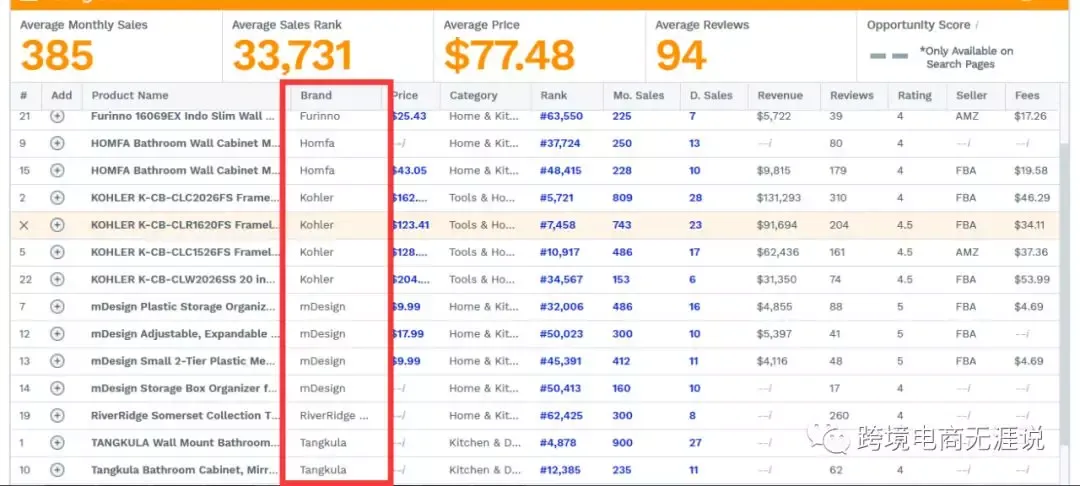The image size is (1080, 486).
Task: Click the Add column header
Action: coord(61,96)
